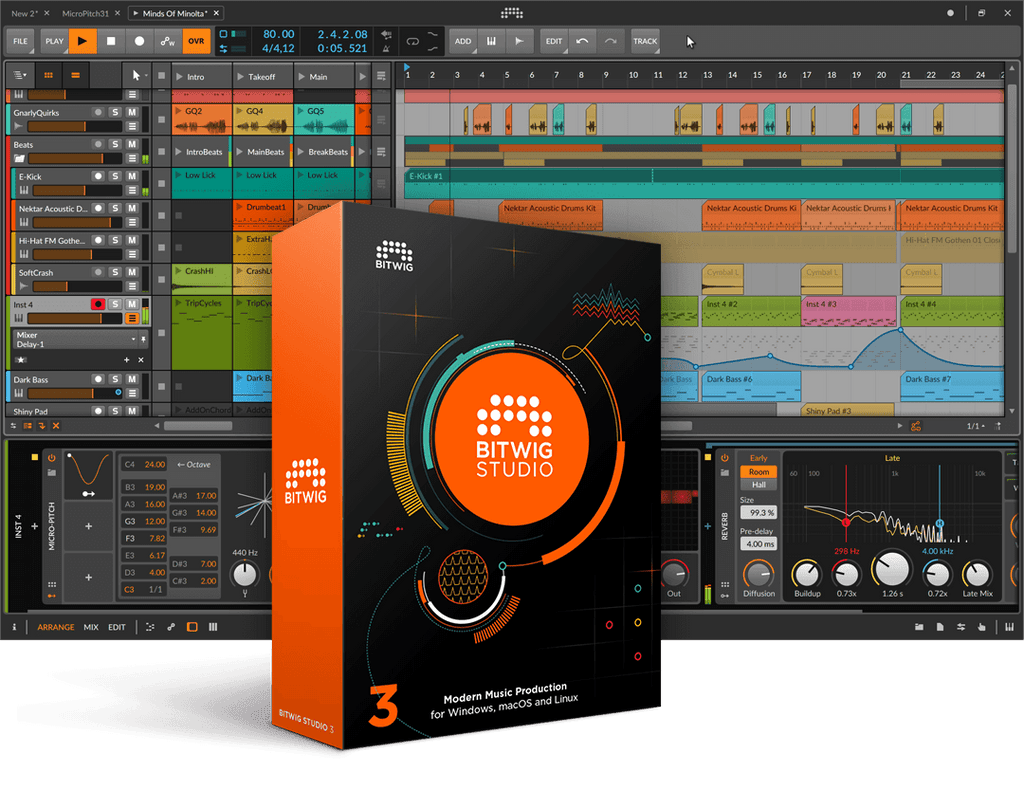Screen dimensions: 1024x790
Task: Click the time signature 4/4,12 field
Action: click(x=278, y=48)
